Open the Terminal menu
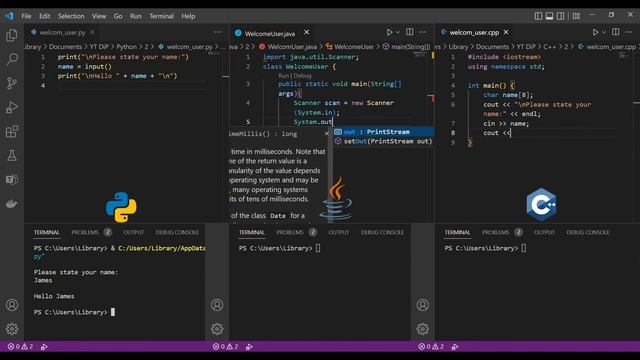This screenshot has height=360, width=640. tap(162, 16)
